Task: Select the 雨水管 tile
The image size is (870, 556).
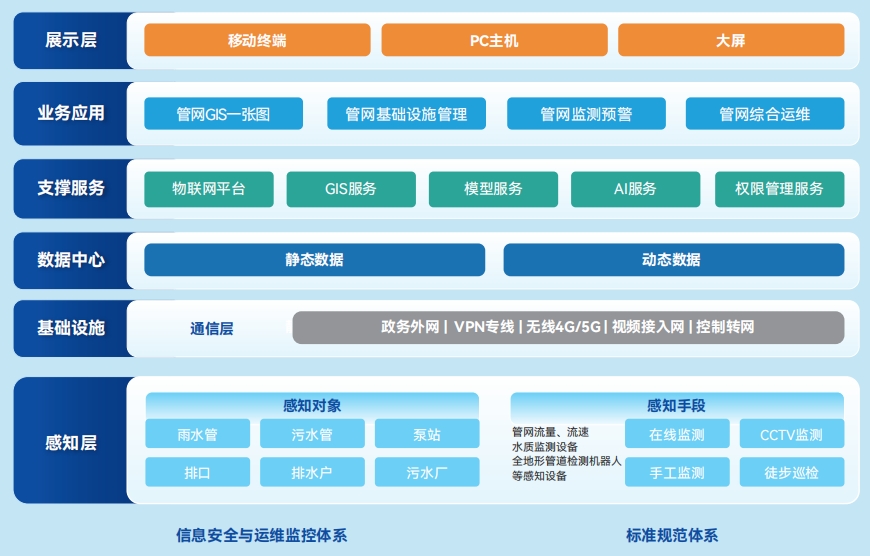Action: (198, 434)
